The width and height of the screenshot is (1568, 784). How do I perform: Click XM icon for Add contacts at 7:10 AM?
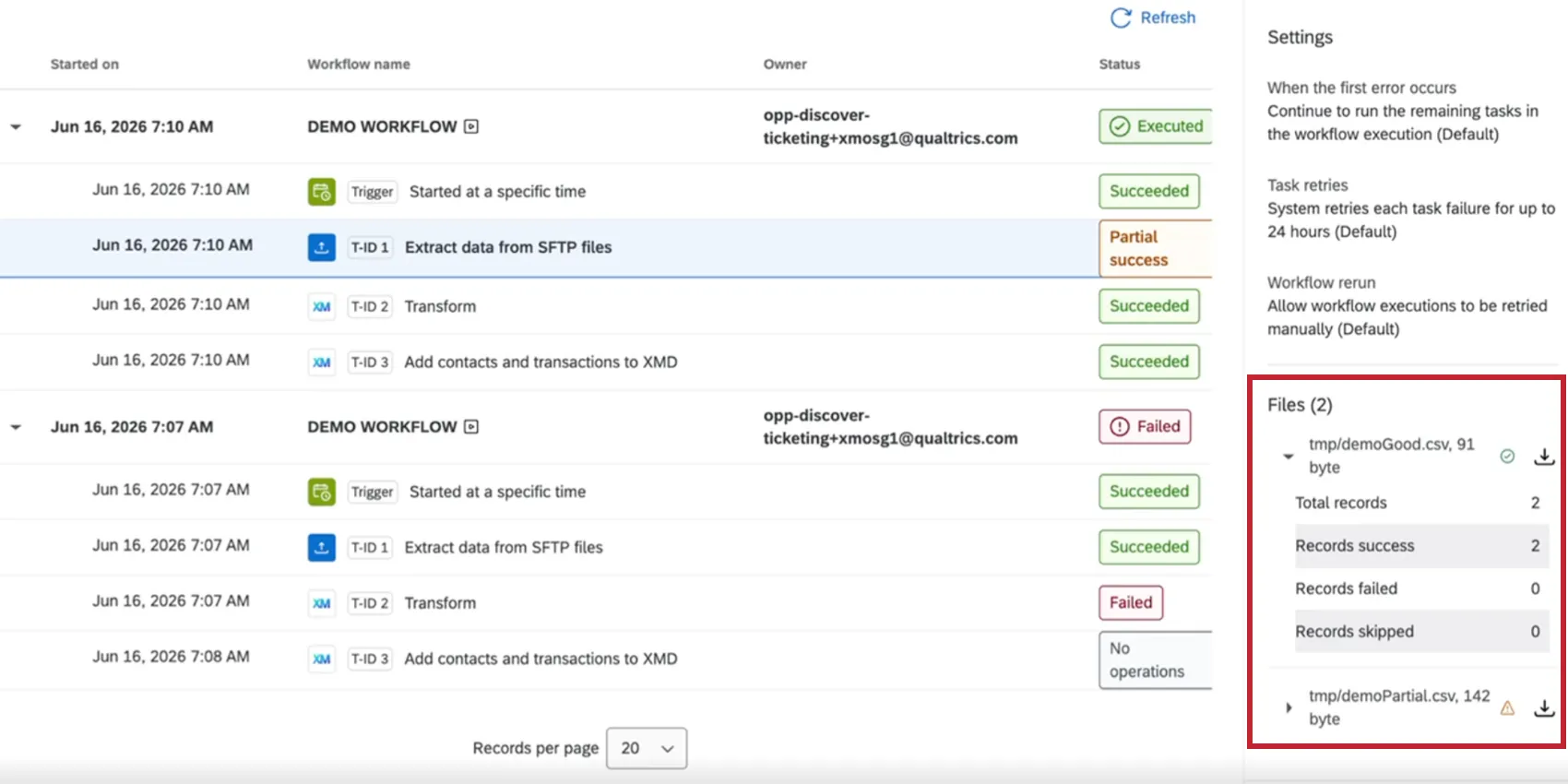point(321,362)
